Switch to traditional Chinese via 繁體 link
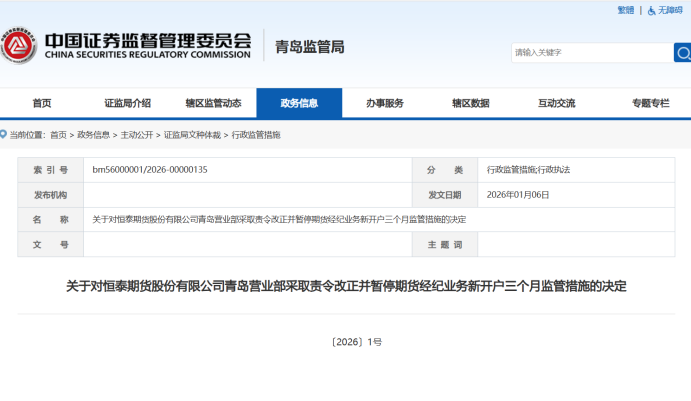 coord(626,10)
